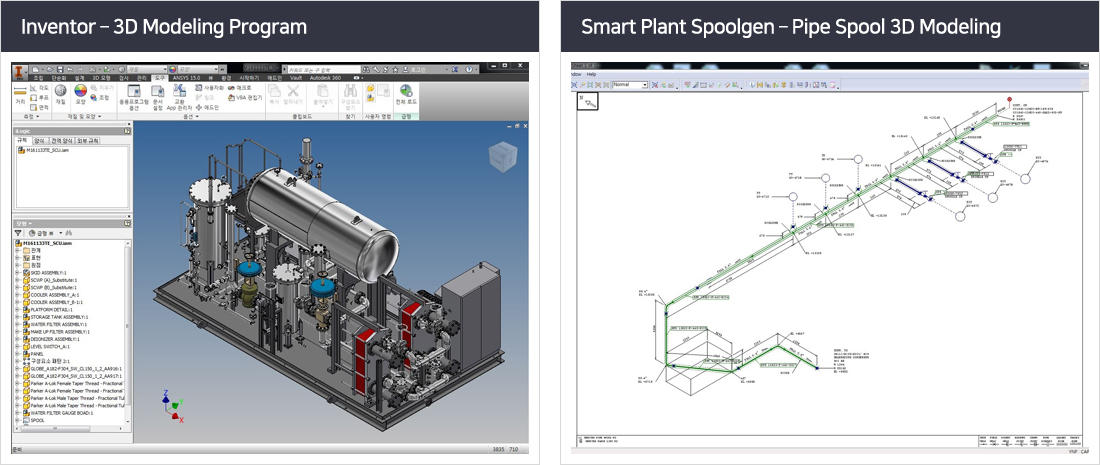Open the 매크로 macros tool
Screen dimensions: 1100x465
[x=239, y=88]
